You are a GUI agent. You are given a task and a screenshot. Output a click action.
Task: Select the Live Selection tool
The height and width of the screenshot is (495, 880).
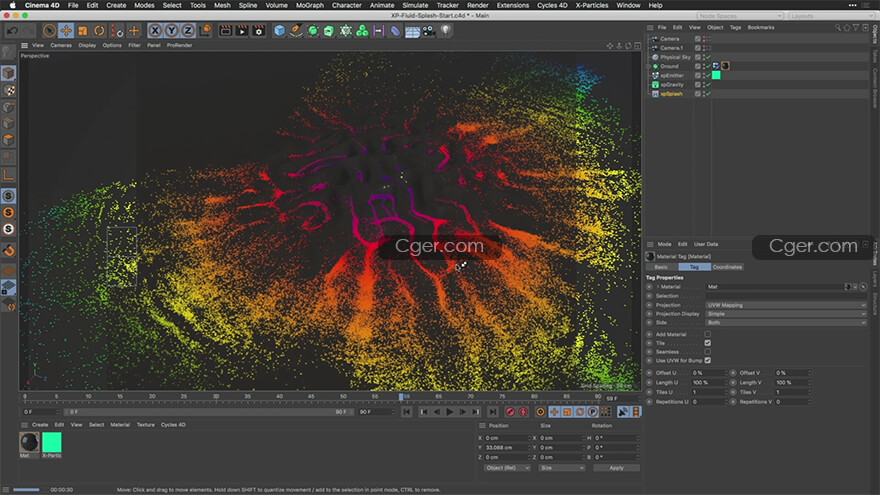[49, 30]
